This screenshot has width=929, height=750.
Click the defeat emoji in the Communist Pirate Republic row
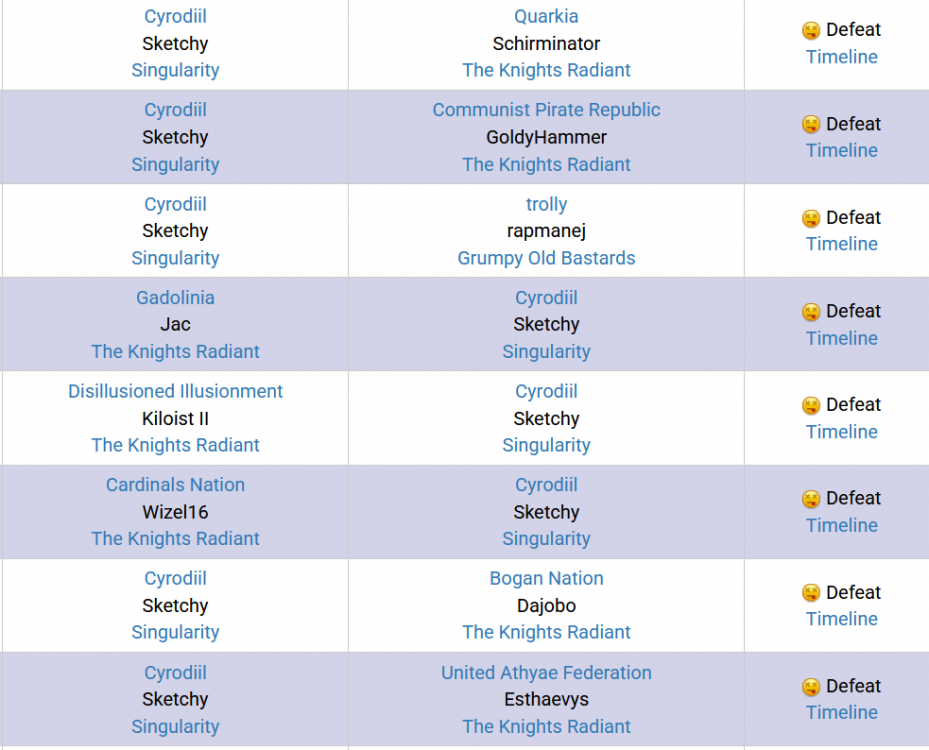pos(811,124)
